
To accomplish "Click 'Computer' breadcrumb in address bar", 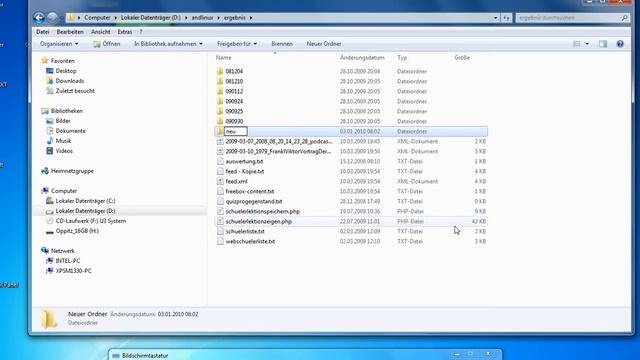I will tap(97, 18).
